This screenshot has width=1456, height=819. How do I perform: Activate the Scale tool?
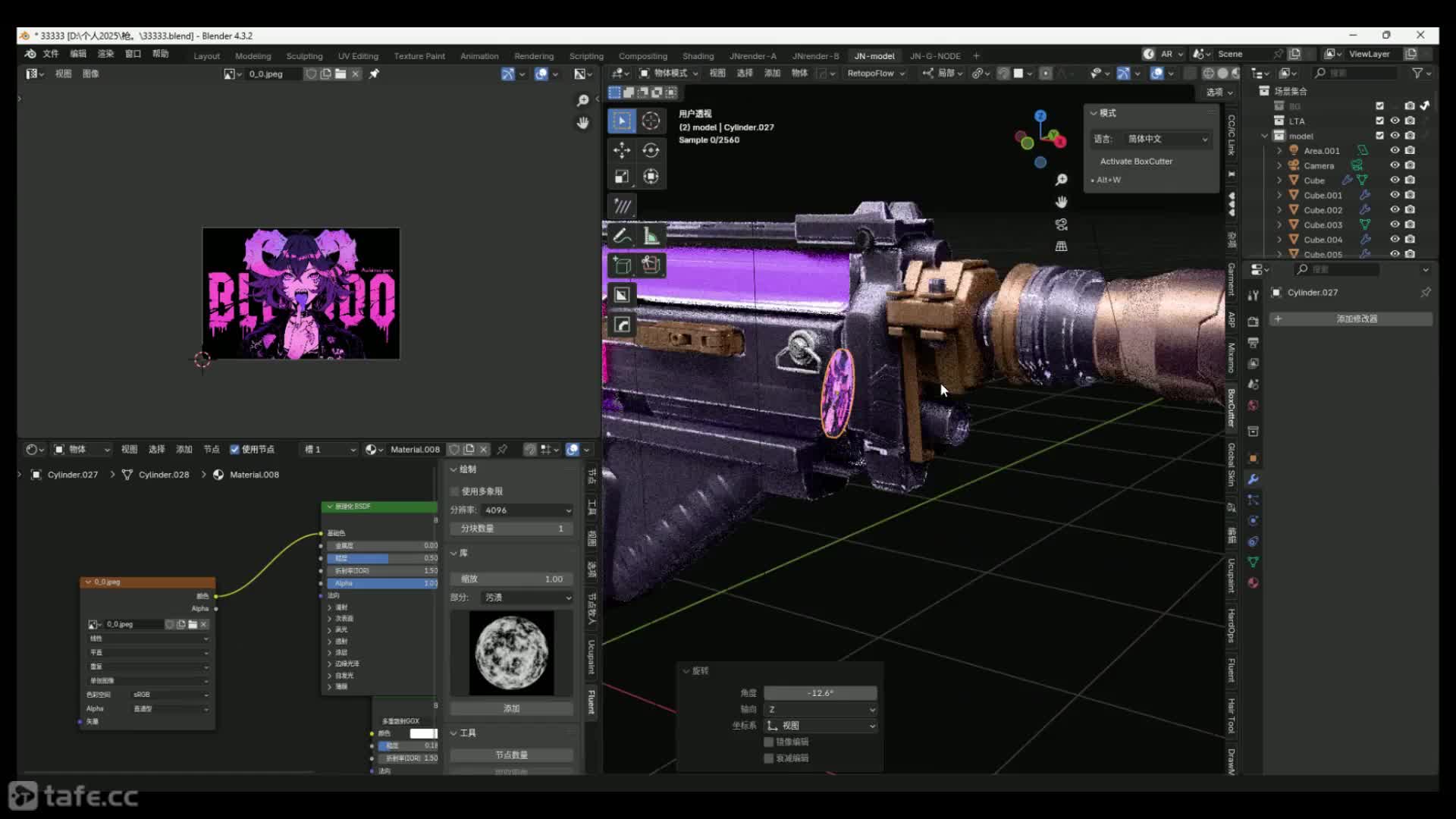click(622, 177)
